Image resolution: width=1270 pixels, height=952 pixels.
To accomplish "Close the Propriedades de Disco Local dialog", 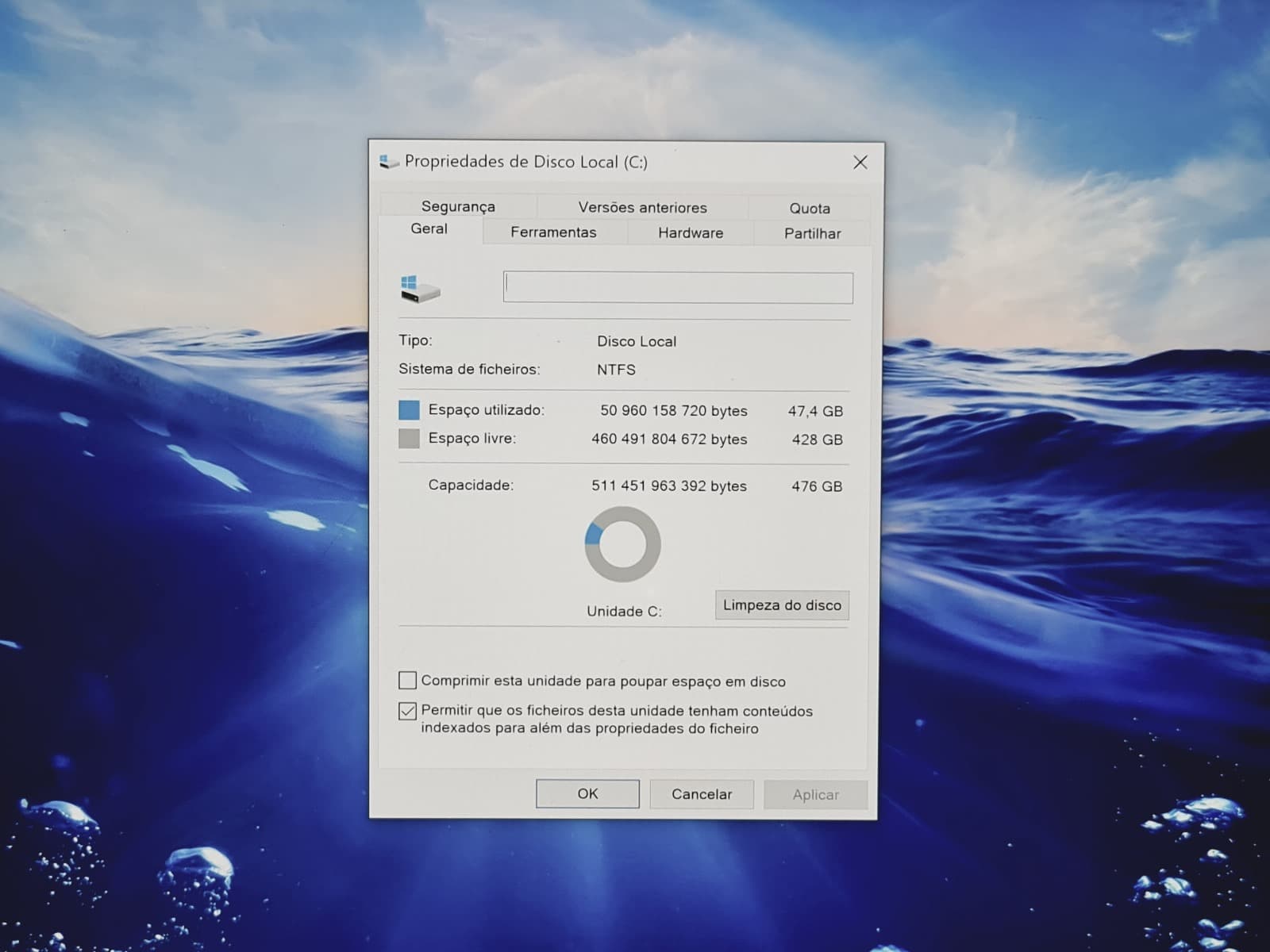I will pos(860,162).
